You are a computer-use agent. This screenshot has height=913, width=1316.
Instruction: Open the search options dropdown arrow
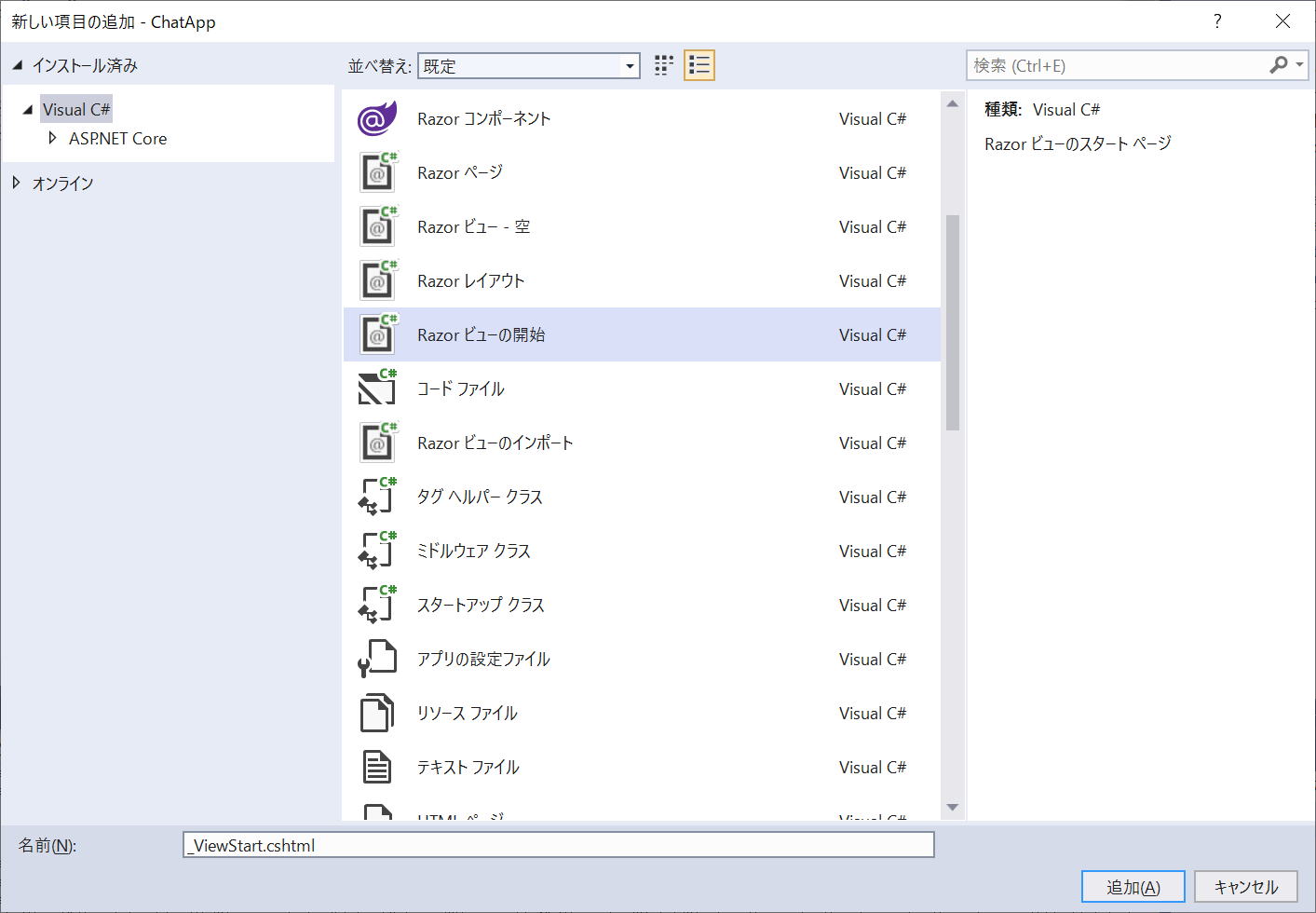pos(1299,65)
